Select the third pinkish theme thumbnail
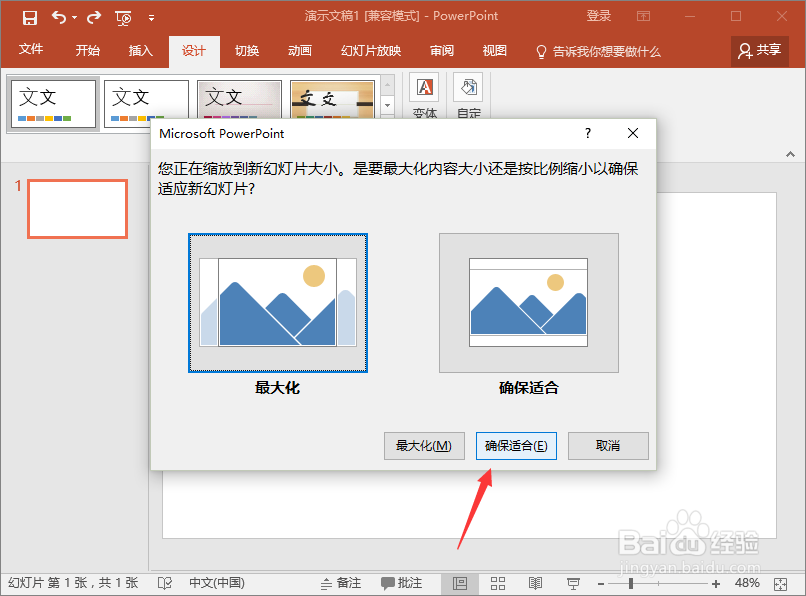The height and width of the screenshot is (596, 806). [239, 99]
